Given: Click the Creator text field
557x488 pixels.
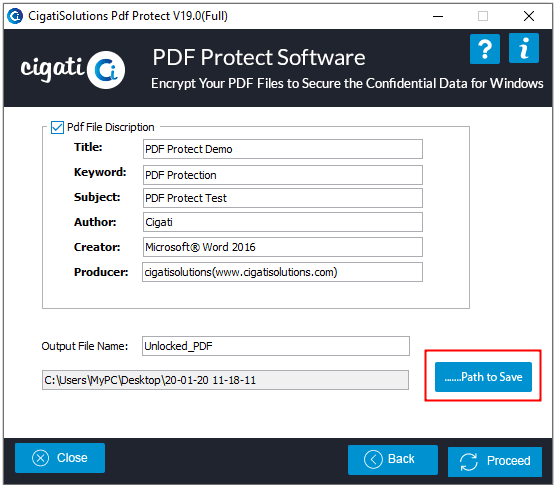Looking at the screenshot, I should [283, 247].
